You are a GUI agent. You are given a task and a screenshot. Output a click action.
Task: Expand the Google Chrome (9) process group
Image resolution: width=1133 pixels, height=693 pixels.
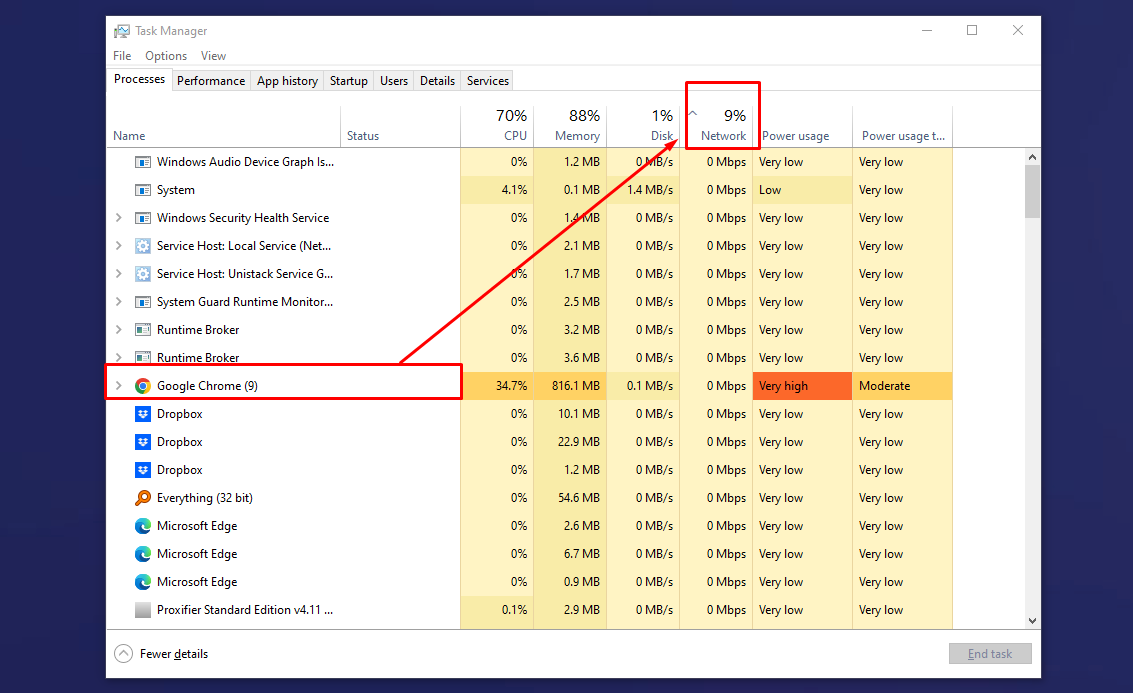pyautogui.click(x=119, y=386)
